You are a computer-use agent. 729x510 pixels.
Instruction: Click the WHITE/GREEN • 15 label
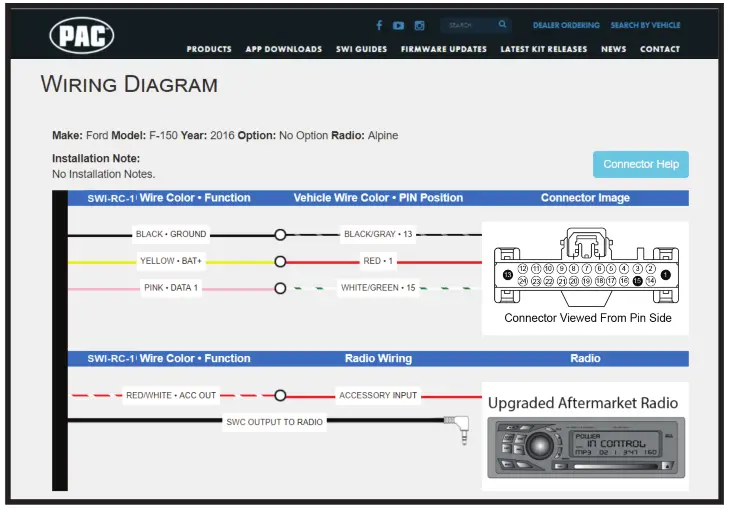point(378,288)
